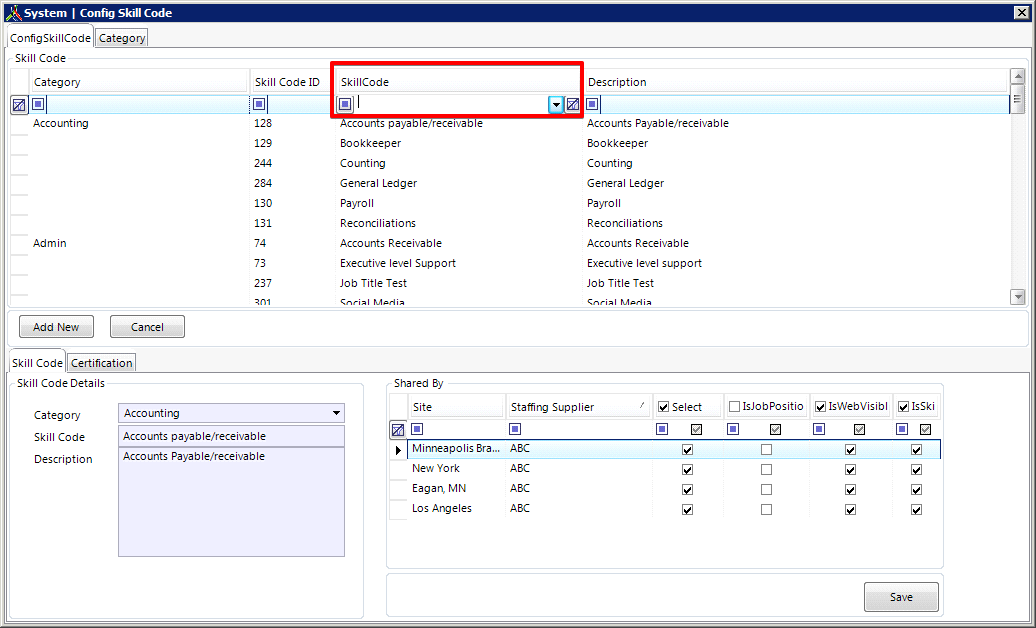Select the Executive level Support skill code

398,263
